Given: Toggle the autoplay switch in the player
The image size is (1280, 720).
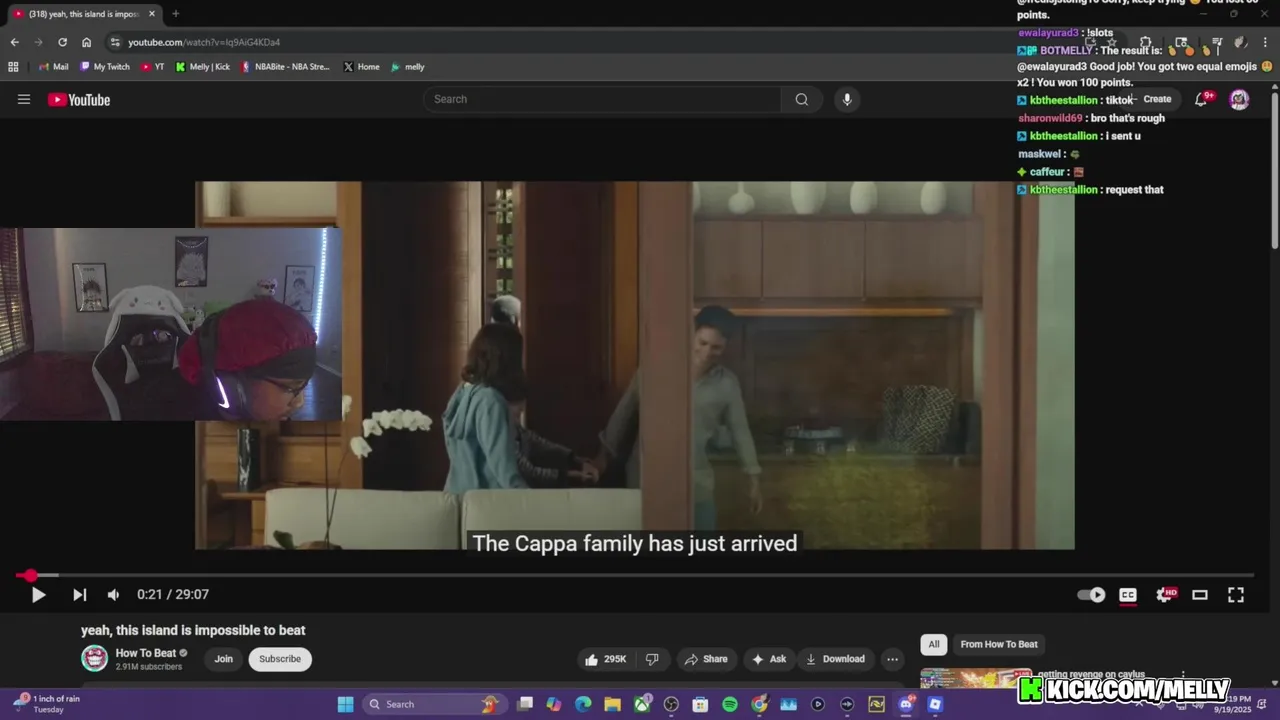Looking at the screenshot, I should coord(1091,595).
